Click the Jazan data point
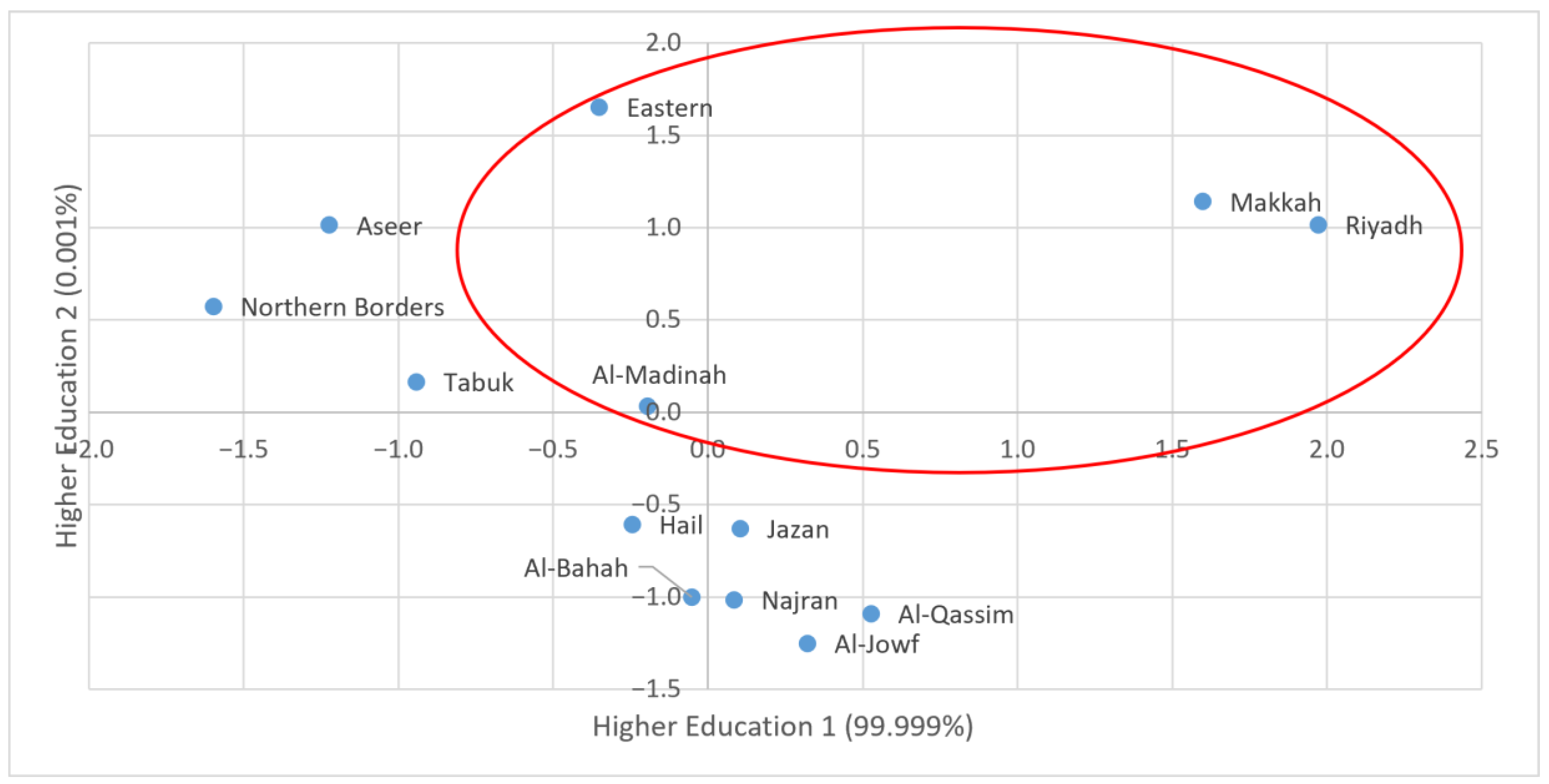The height and width of the screenshot is (784, 1549). coord(740,529)
